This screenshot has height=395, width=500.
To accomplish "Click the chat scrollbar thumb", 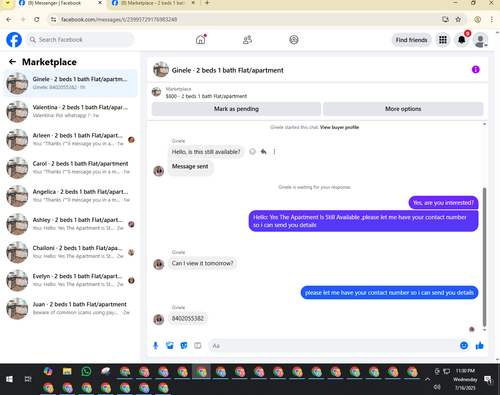I will pos(484,257).
